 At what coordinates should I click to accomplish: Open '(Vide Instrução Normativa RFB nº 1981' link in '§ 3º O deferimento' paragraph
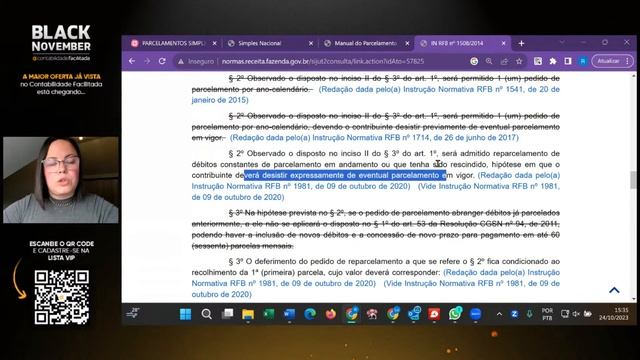click(x=453, y=284)
